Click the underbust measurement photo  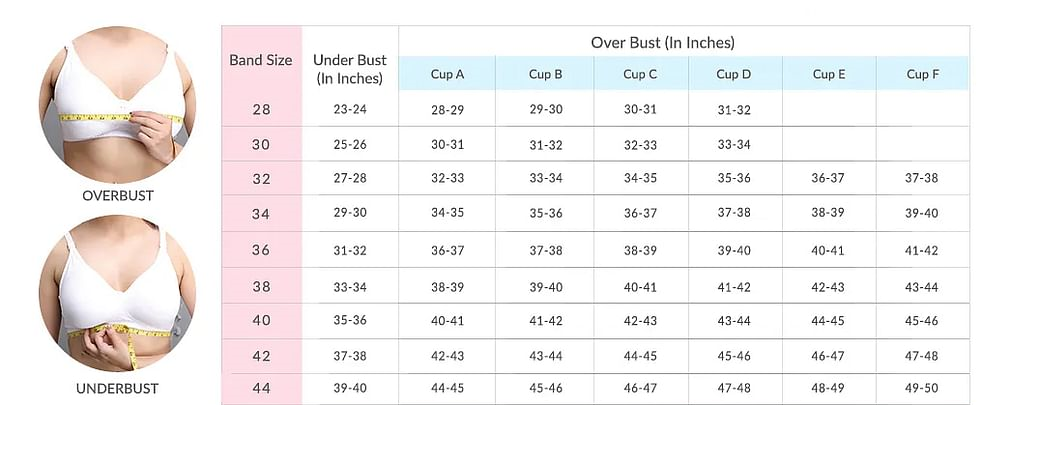tap(117, 293)
